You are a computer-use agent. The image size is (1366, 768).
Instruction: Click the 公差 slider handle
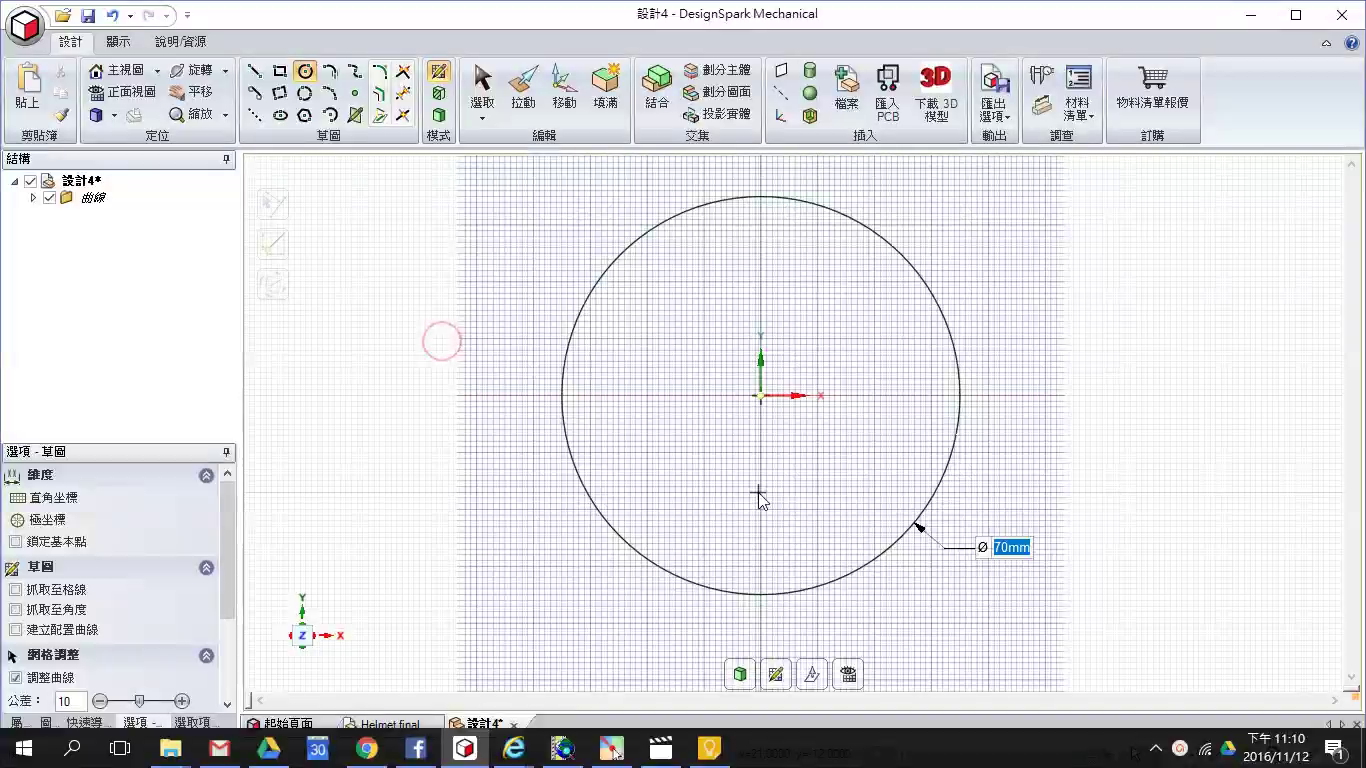click(140, 701)
